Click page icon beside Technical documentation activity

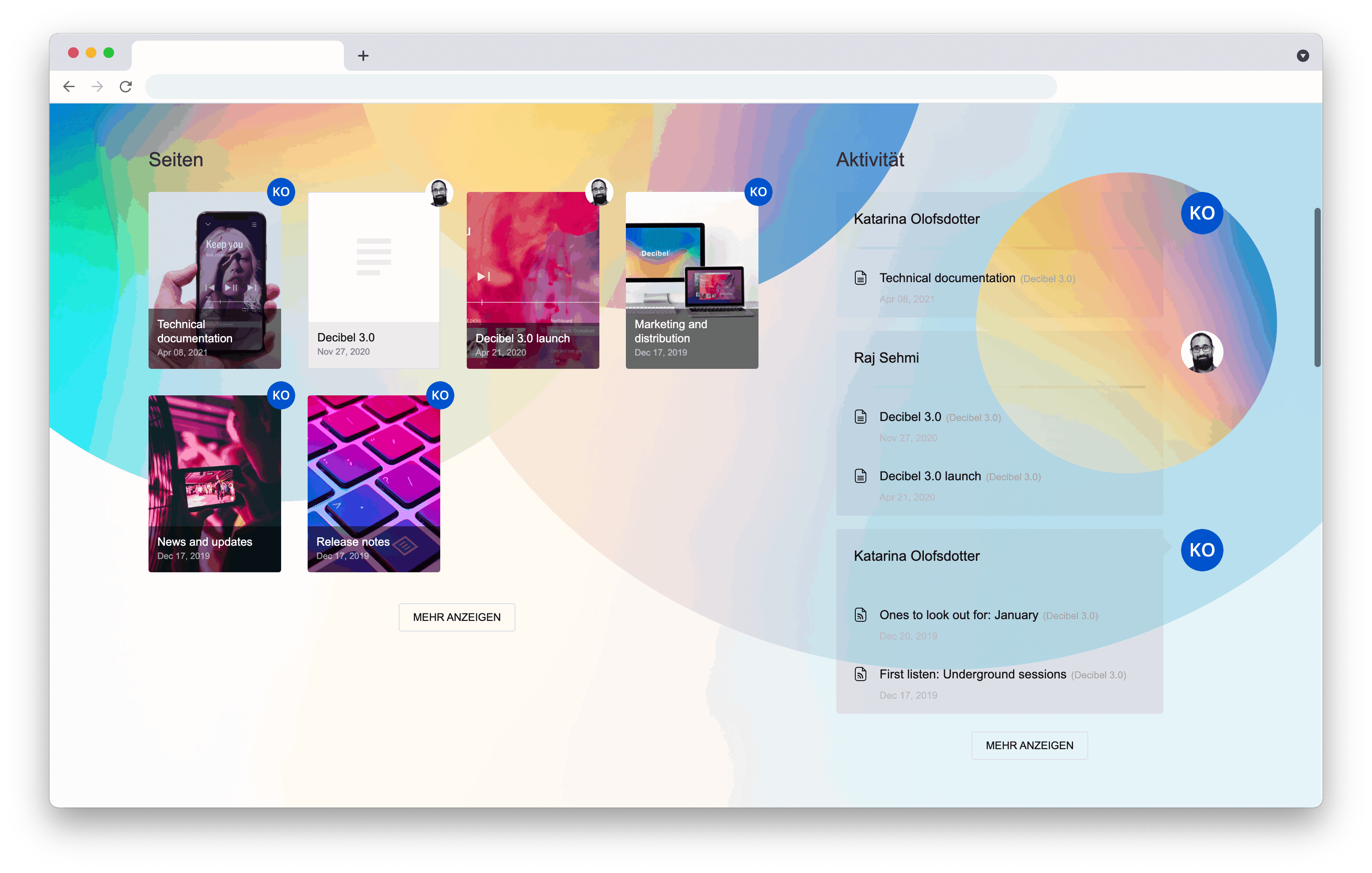coord(860,278)
